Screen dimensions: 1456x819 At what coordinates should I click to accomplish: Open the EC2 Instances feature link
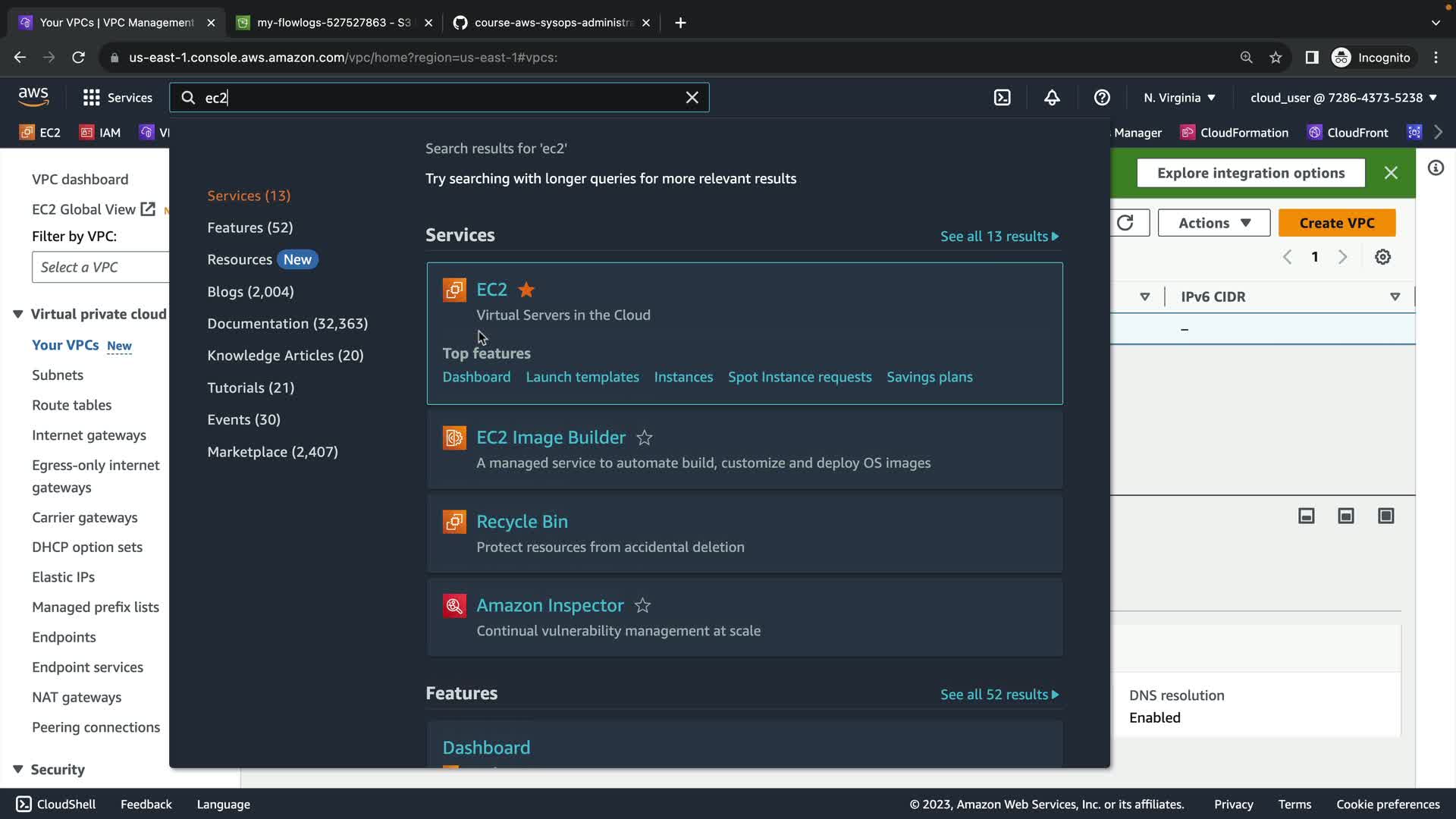[683, 377]
